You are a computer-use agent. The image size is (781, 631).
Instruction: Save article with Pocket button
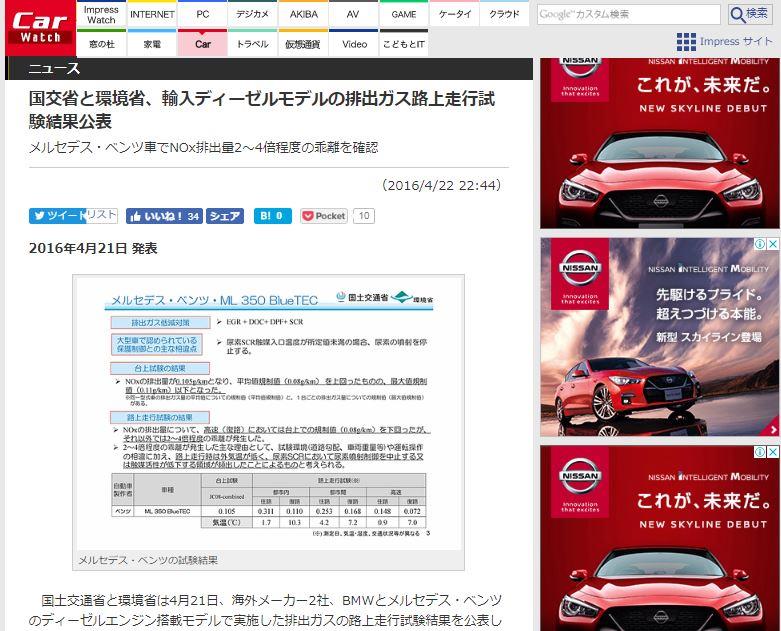[324, 216]
